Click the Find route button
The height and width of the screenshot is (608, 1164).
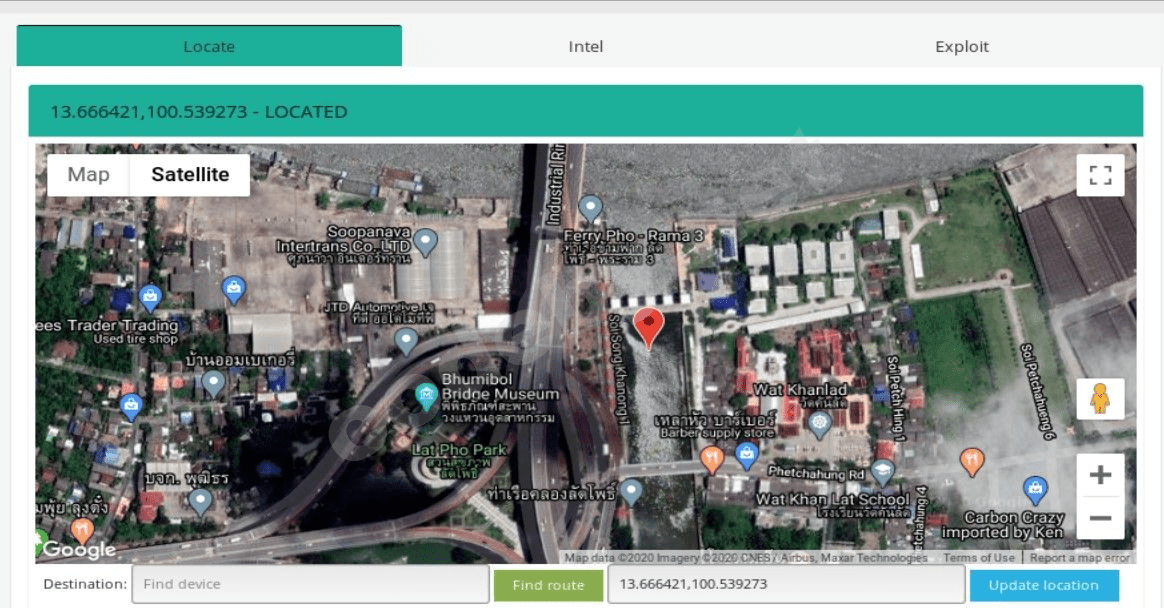[548, 585]
